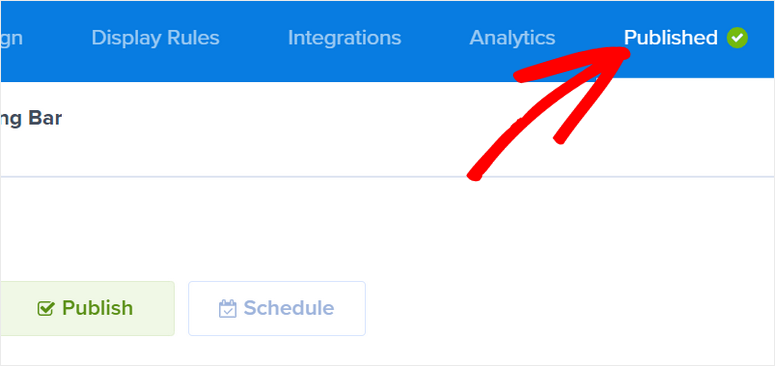
Task: Open the partially visible Design tab
Action: (11, 38)
